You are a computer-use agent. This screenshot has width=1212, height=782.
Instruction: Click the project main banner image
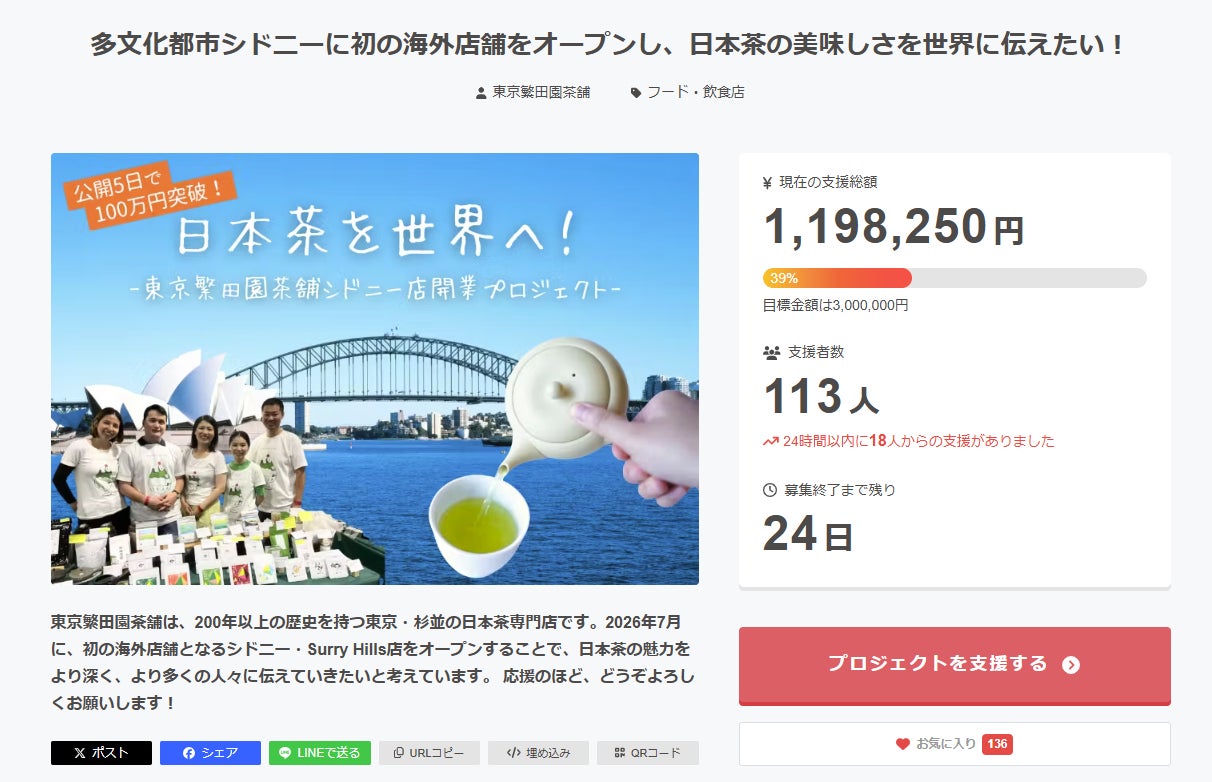[375, 368]
